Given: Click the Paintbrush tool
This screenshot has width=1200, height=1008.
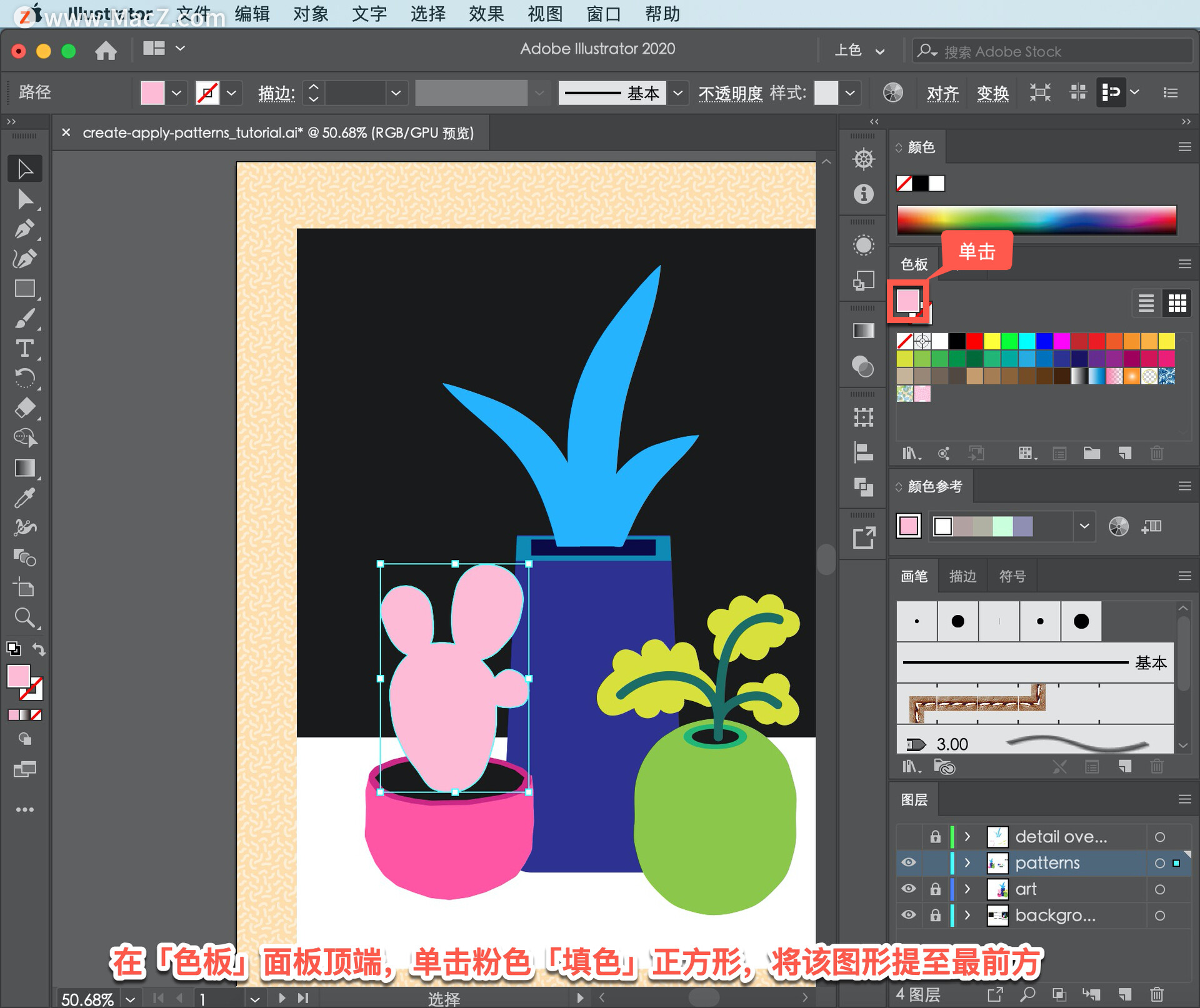Looking at the screenshot, I should 24,319.
